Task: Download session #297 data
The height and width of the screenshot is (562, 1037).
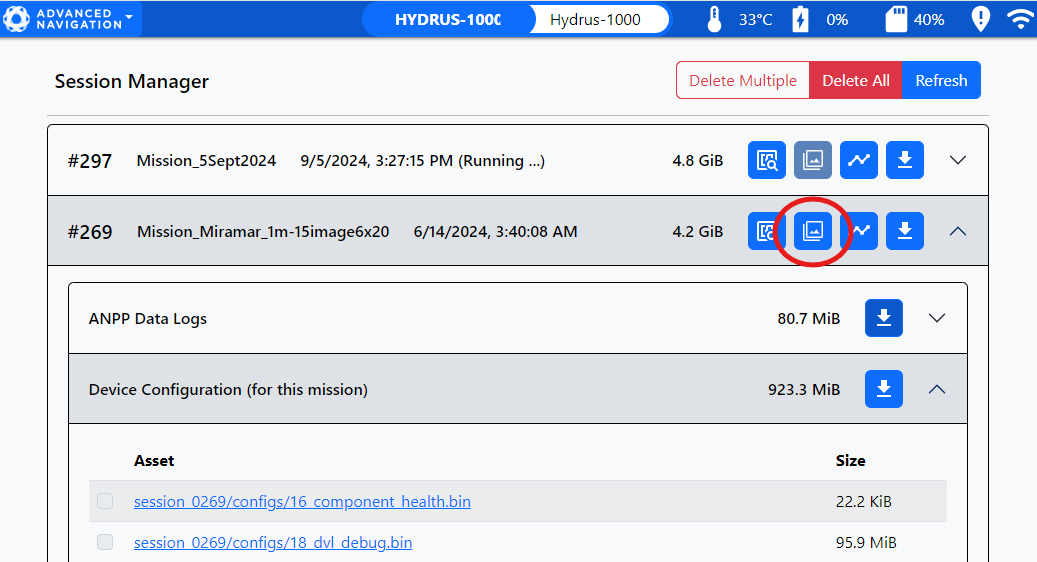Action: 904,160
